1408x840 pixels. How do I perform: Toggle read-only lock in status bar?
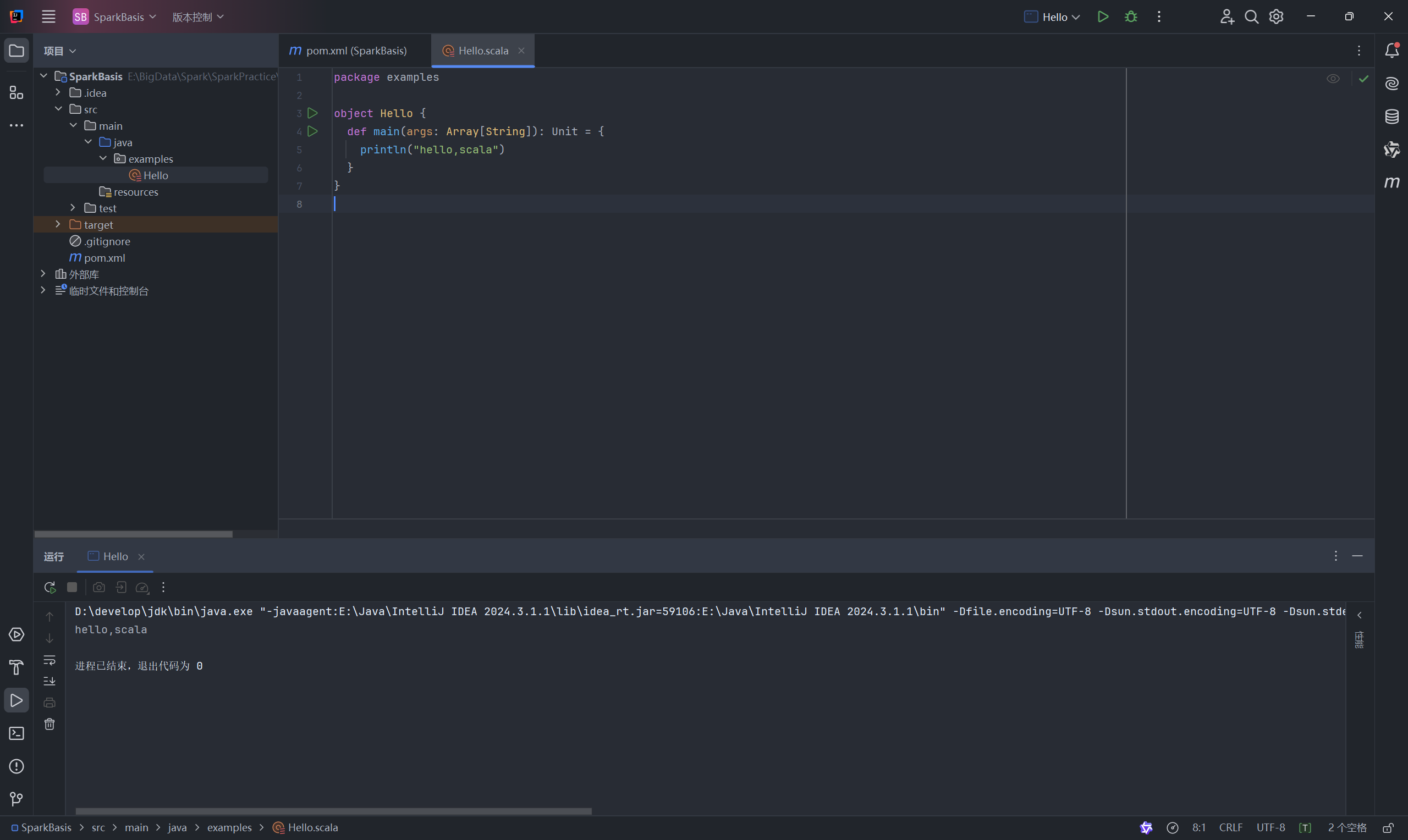click(x=1388, y=828)
